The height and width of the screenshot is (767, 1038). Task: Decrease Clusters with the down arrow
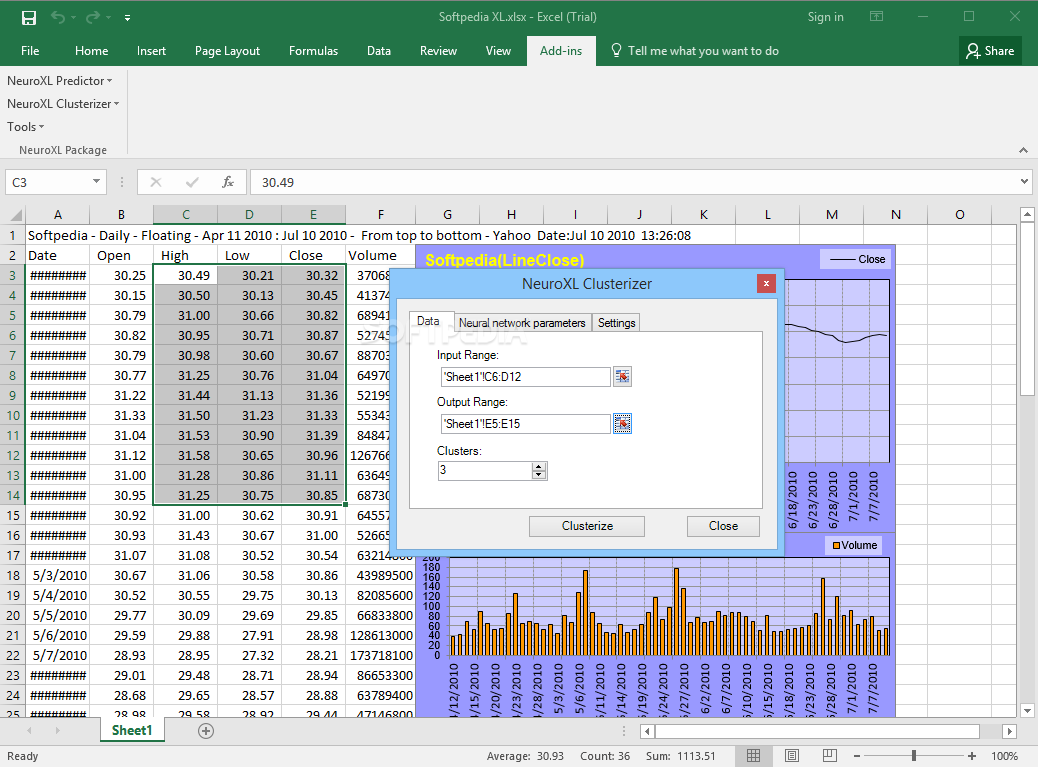(x=539, y=474)
